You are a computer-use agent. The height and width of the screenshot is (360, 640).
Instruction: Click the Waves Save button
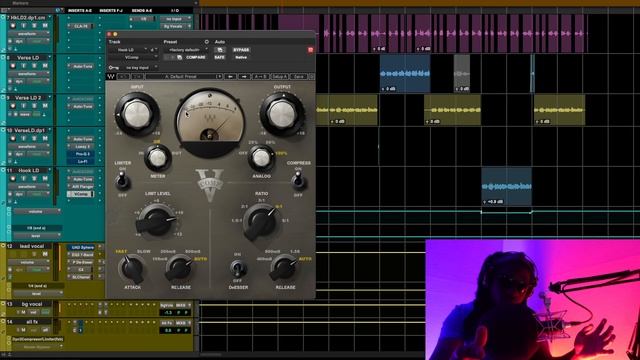pos(299,76)
